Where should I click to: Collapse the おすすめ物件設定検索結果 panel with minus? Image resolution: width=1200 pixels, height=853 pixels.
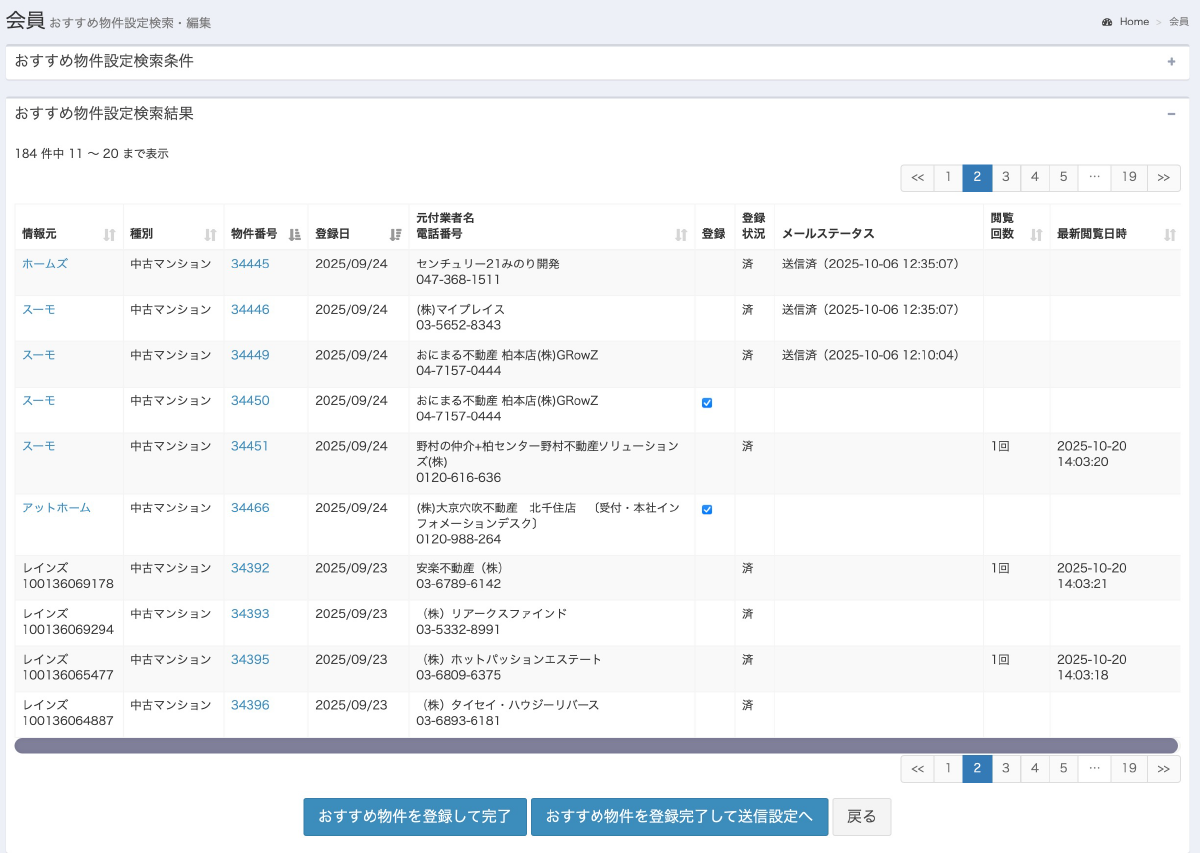1171,114
